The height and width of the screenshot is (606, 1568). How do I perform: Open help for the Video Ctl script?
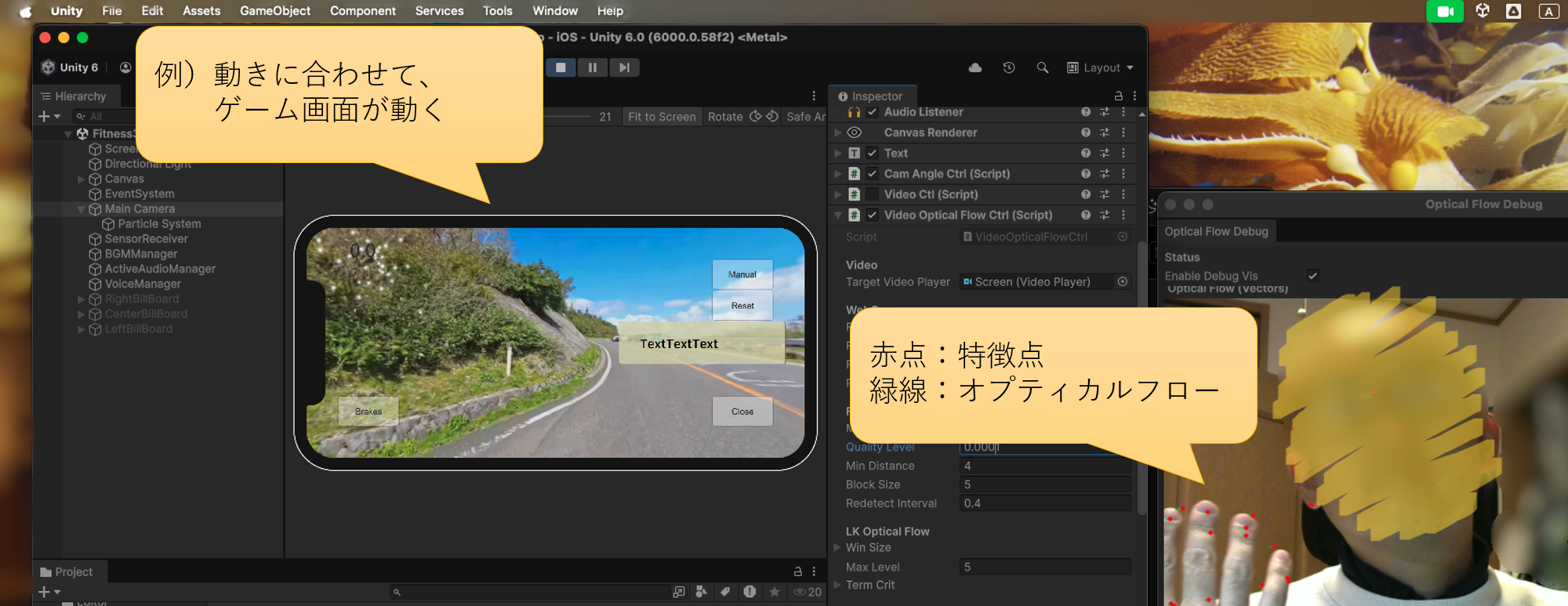[1086, 194]
